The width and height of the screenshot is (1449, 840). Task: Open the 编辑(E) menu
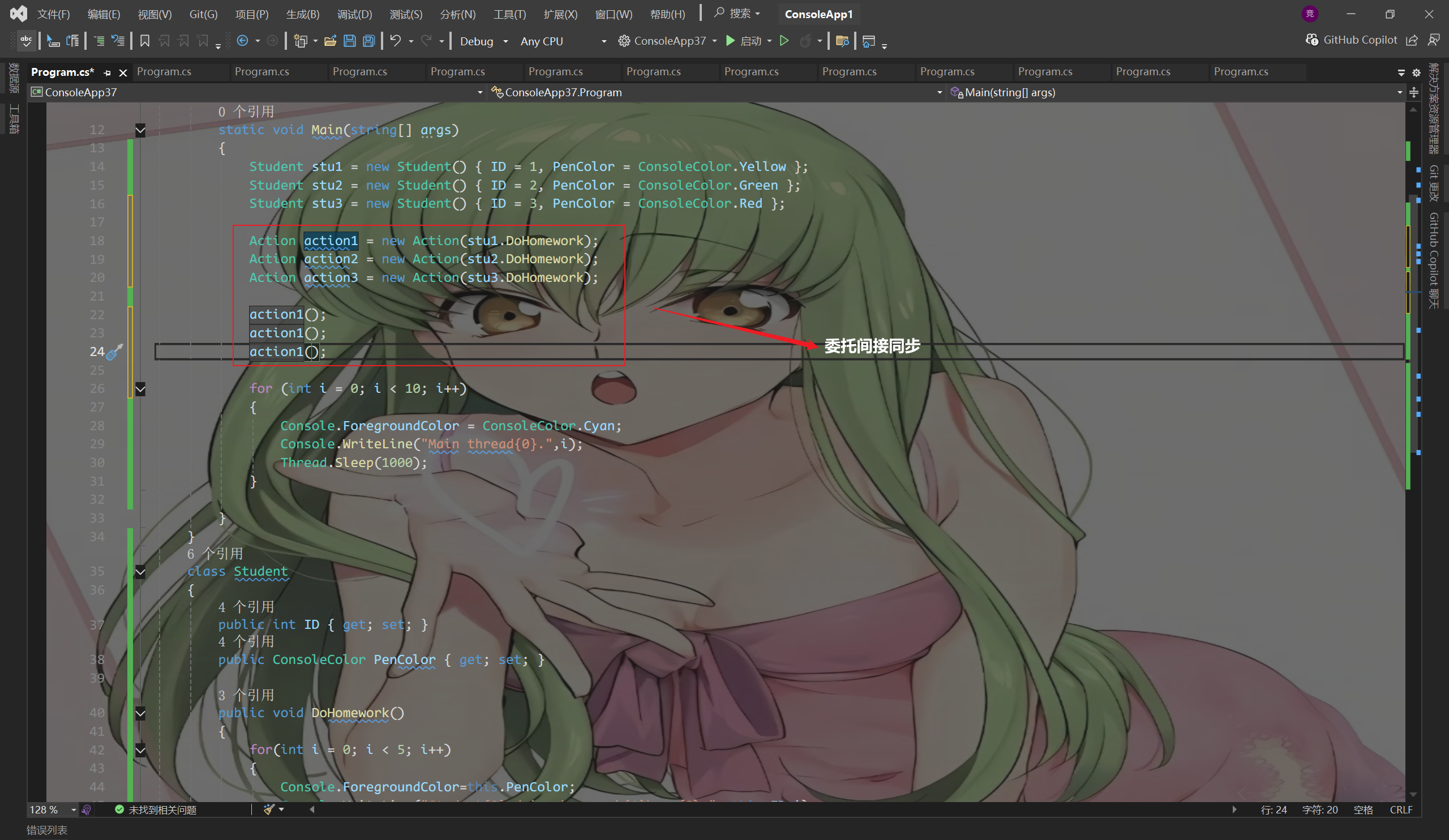pos(104,14)
